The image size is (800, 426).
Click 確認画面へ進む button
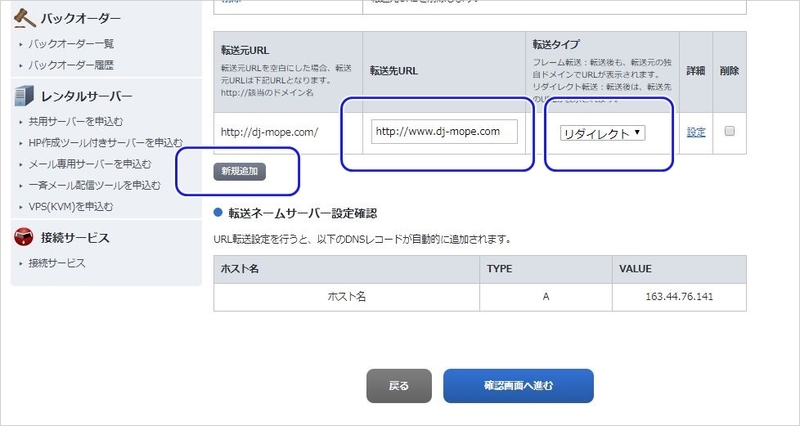(518, 386)
